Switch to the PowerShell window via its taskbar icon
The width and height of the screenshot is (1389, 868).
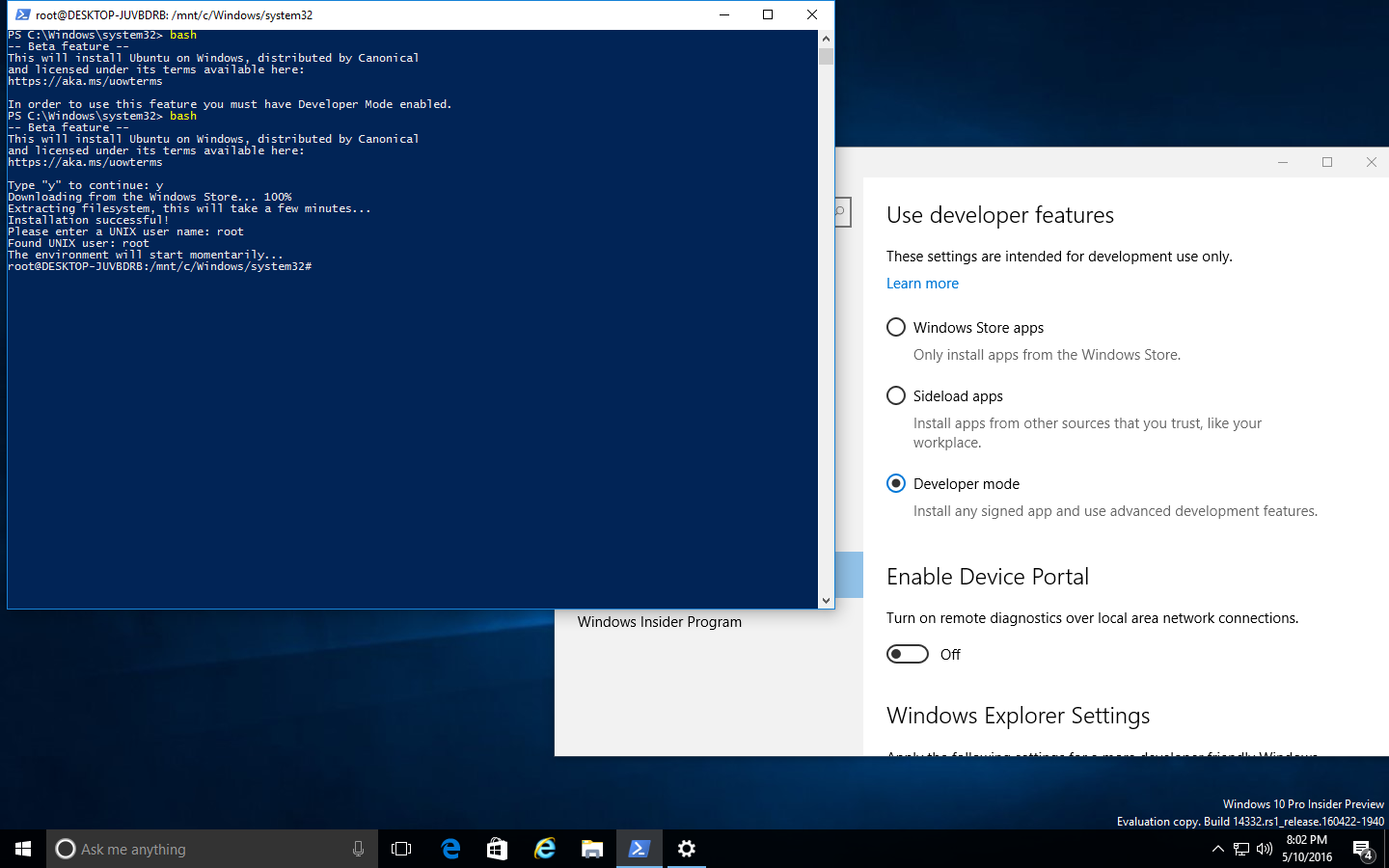click(x=639, y=849)
